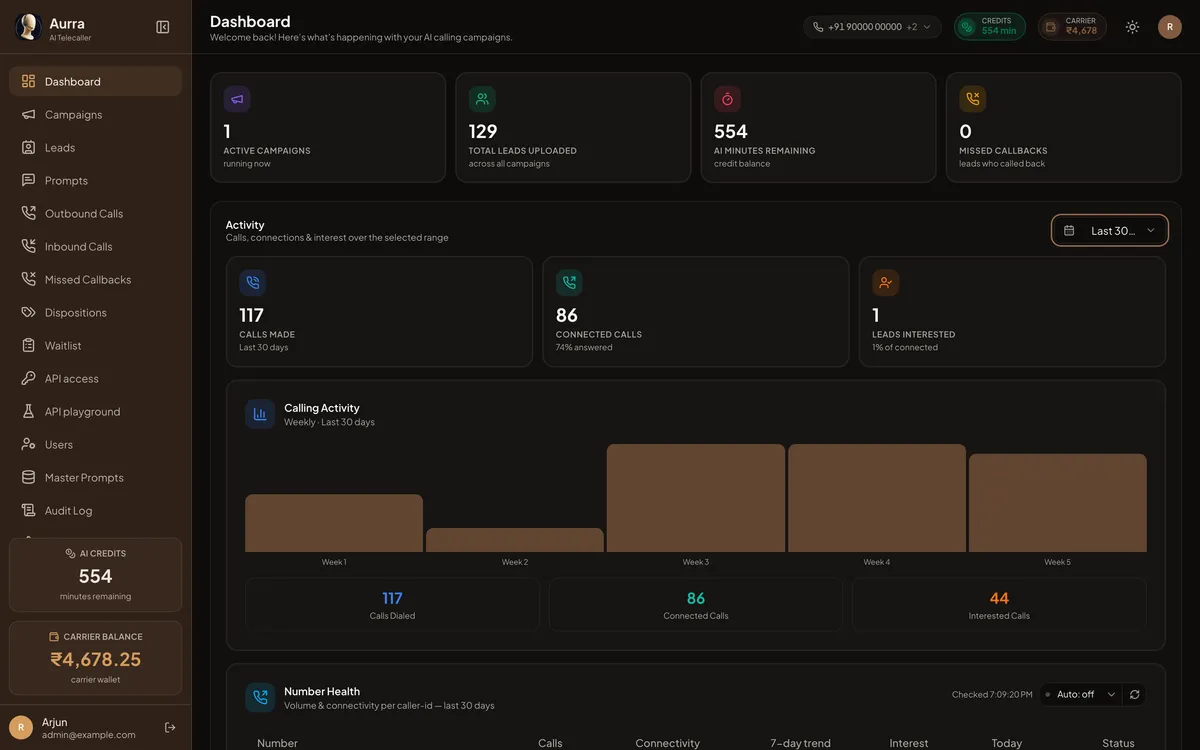The image size is (1200, 750).
Task: Select the 86 Connected Calls stat tile
Action: click(696, 605)
